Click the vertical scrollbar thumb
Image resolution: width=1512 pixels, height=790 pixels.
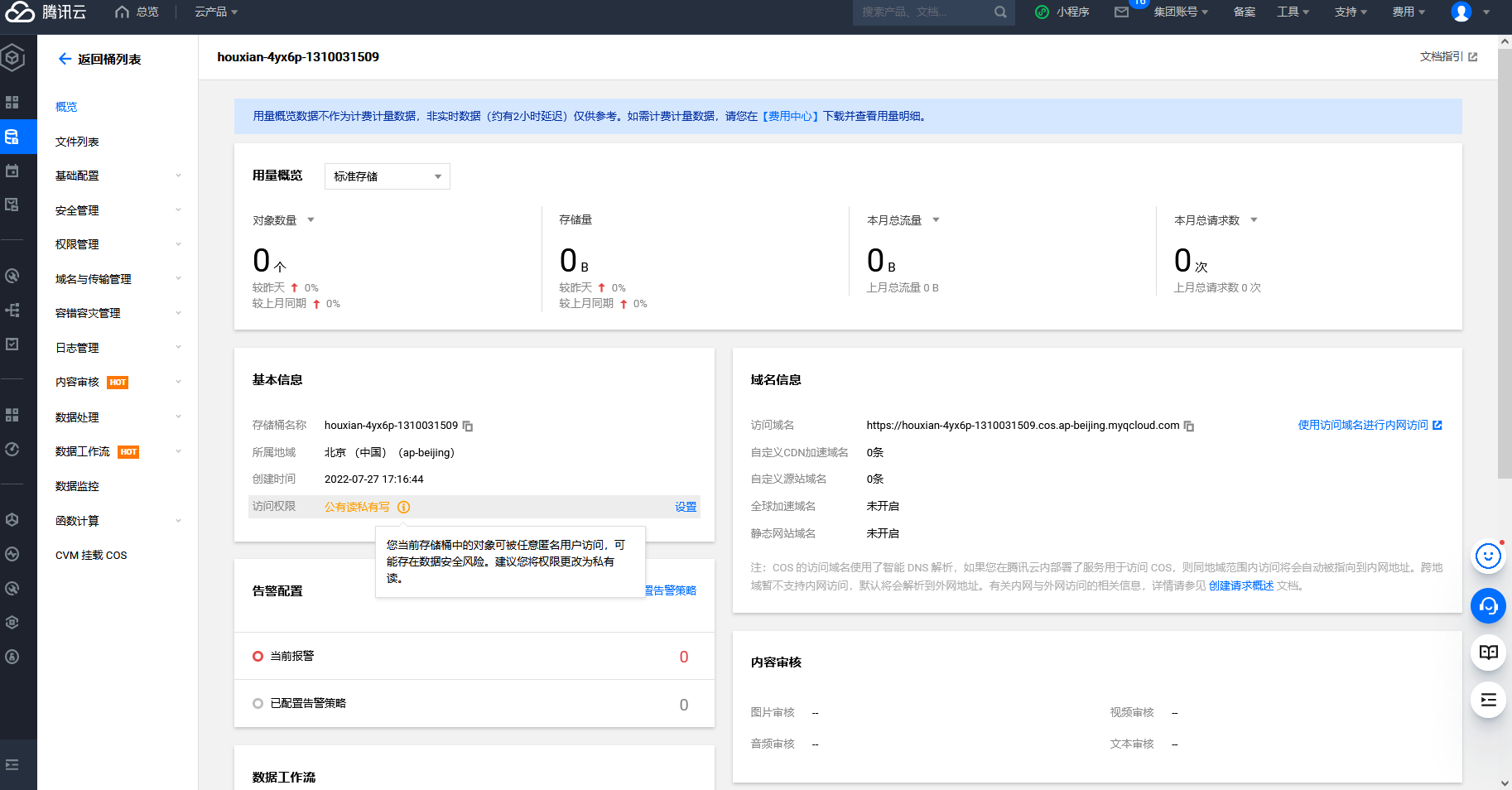pyautogui.click(x=1505, y=263)
